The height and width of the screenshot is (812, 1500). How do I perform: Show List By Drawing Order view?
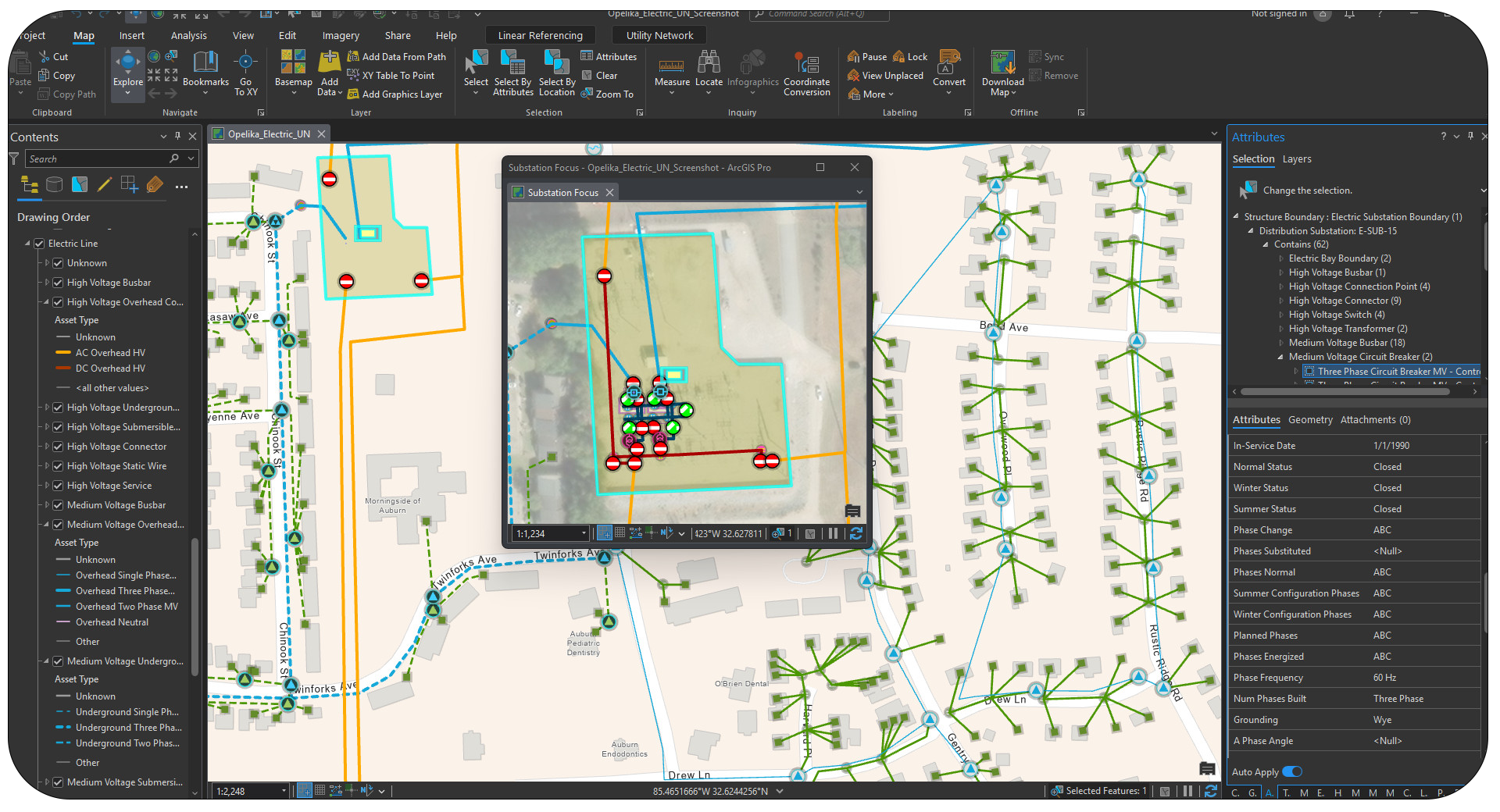pos(30,185)
